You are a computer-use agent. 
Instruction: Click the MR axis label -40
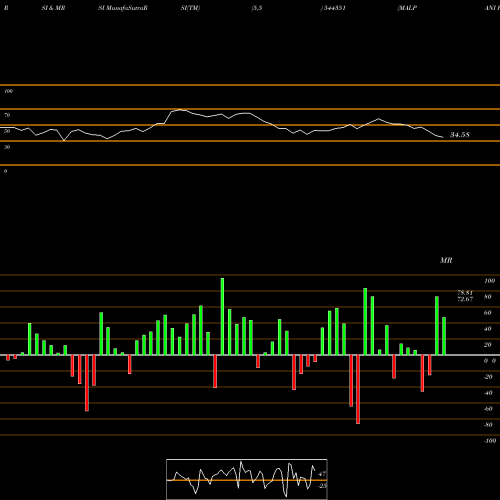pos(488,393)
